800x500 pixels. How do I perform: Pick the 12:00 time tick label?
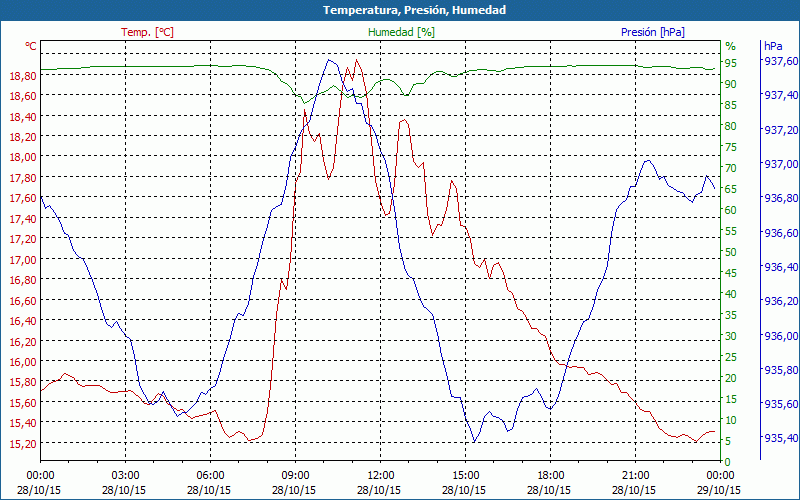click(x=380, y=476)
